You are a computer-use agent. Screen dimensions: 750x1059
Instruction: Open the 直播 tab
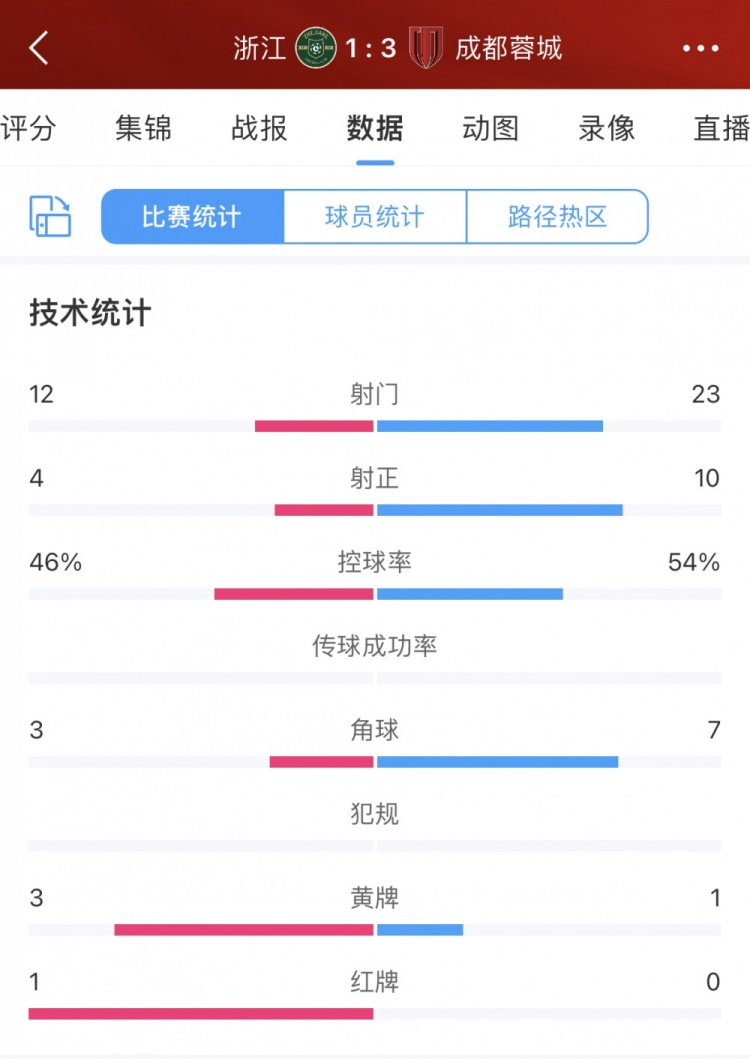[722, 128]
